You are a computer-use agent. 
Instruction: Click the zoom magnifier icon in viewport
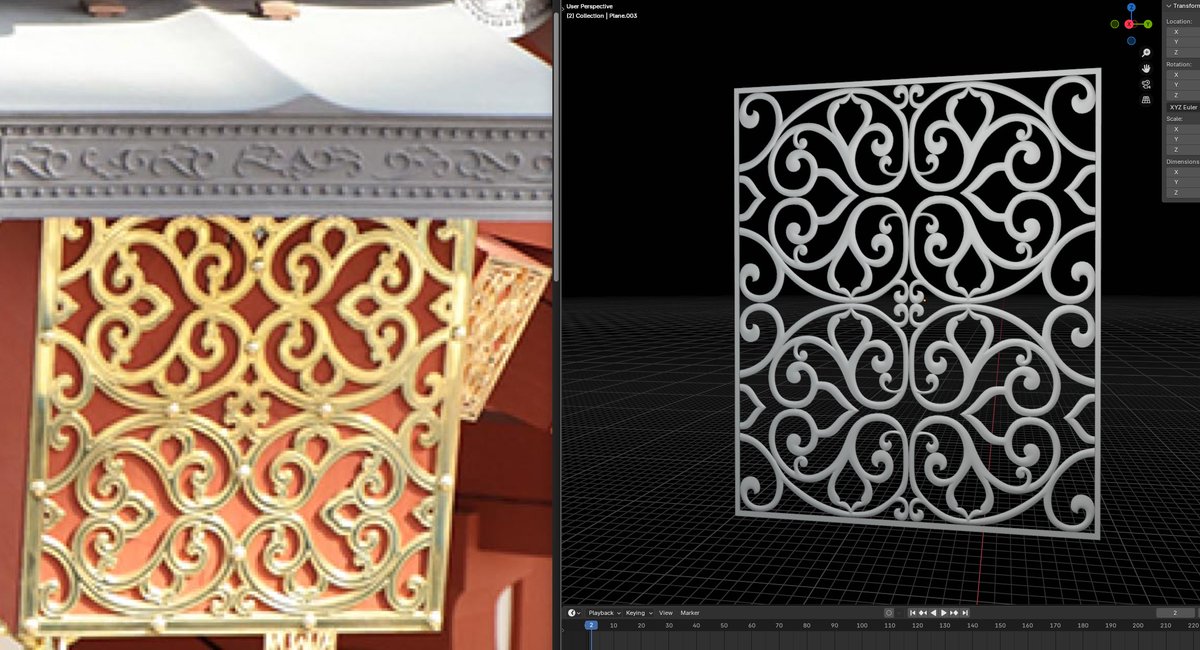pyautogui.click(x=1146, y=52)
